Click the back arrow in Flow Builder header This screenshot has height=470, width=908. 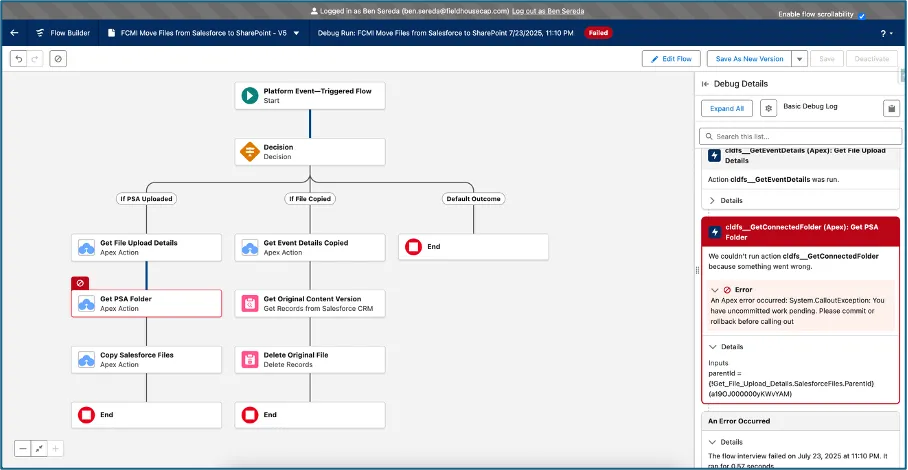(x=14, y=32)
